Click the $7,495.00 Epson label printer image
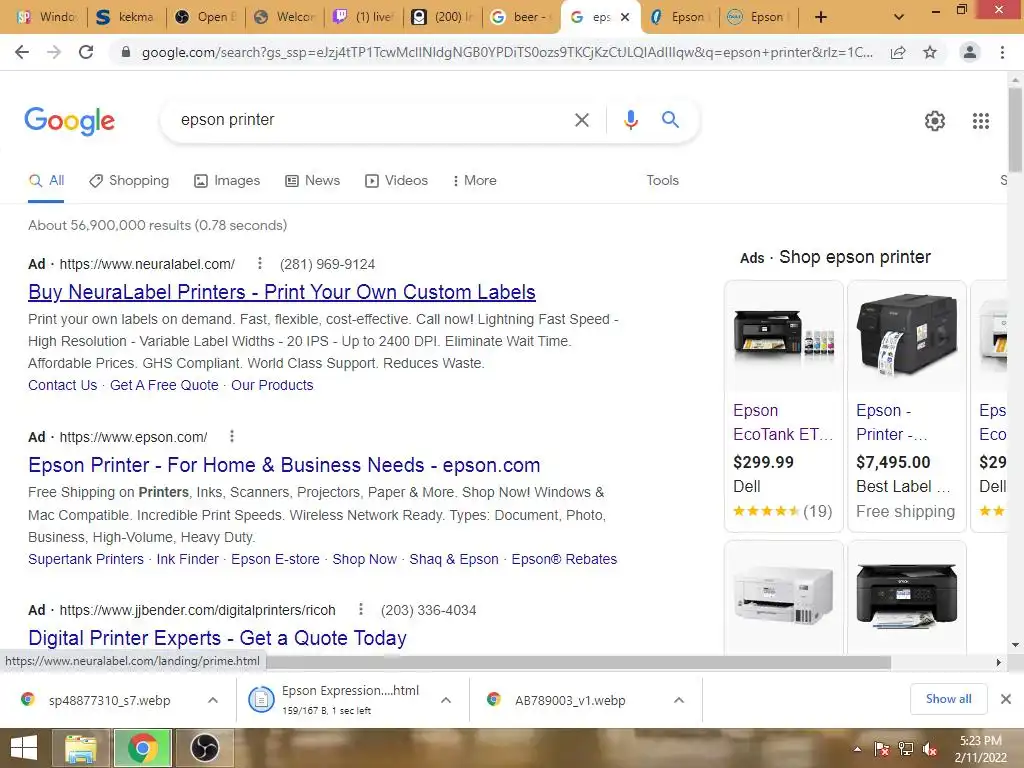 pos(906,336)
